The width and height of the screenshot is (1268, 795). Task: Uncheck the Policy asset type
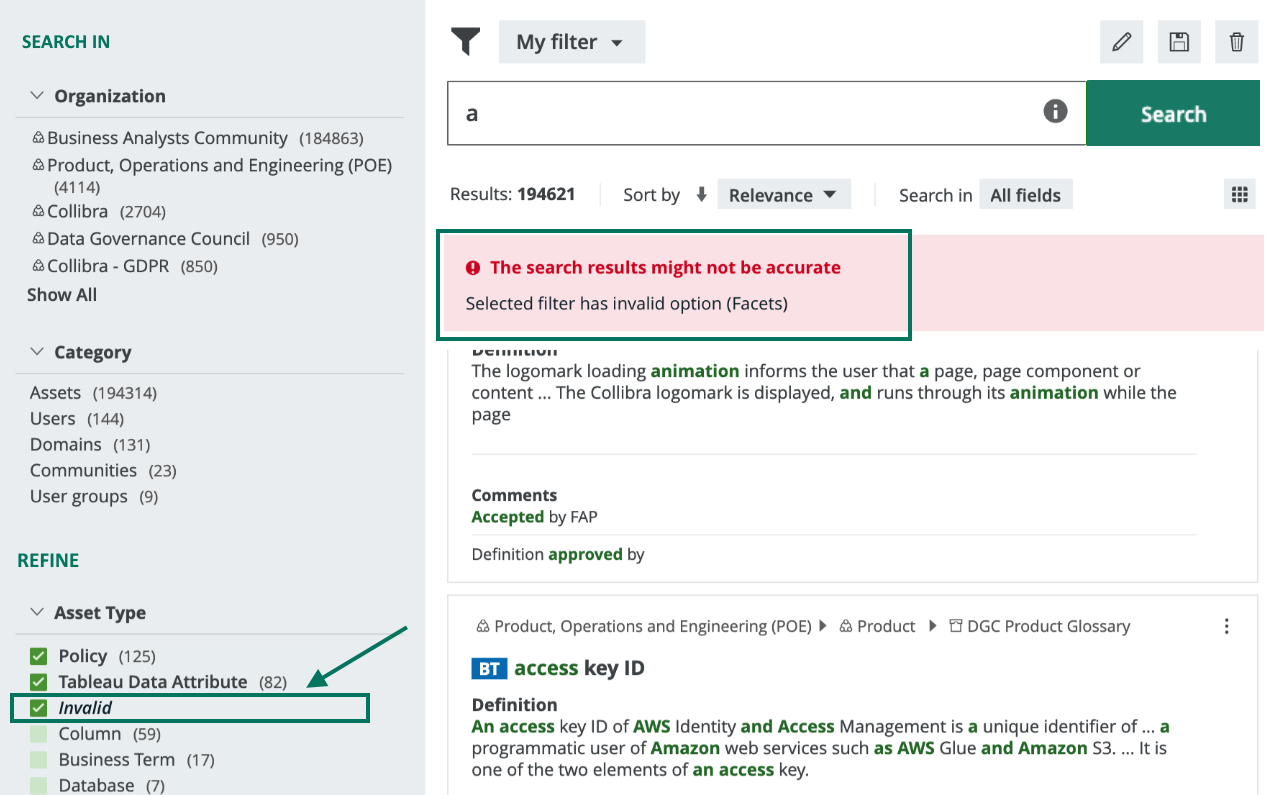(39, 656)
